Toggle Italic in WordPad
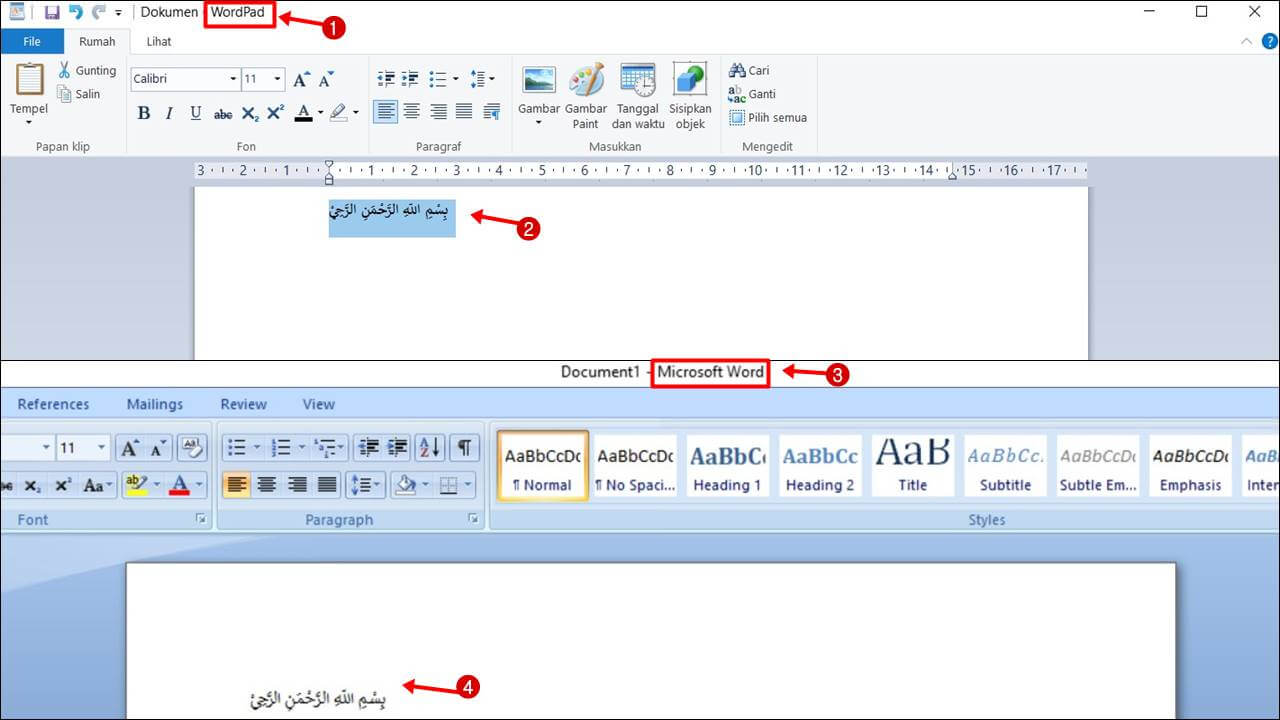The width and height of the screenshot is (1280, 720). 169,113
